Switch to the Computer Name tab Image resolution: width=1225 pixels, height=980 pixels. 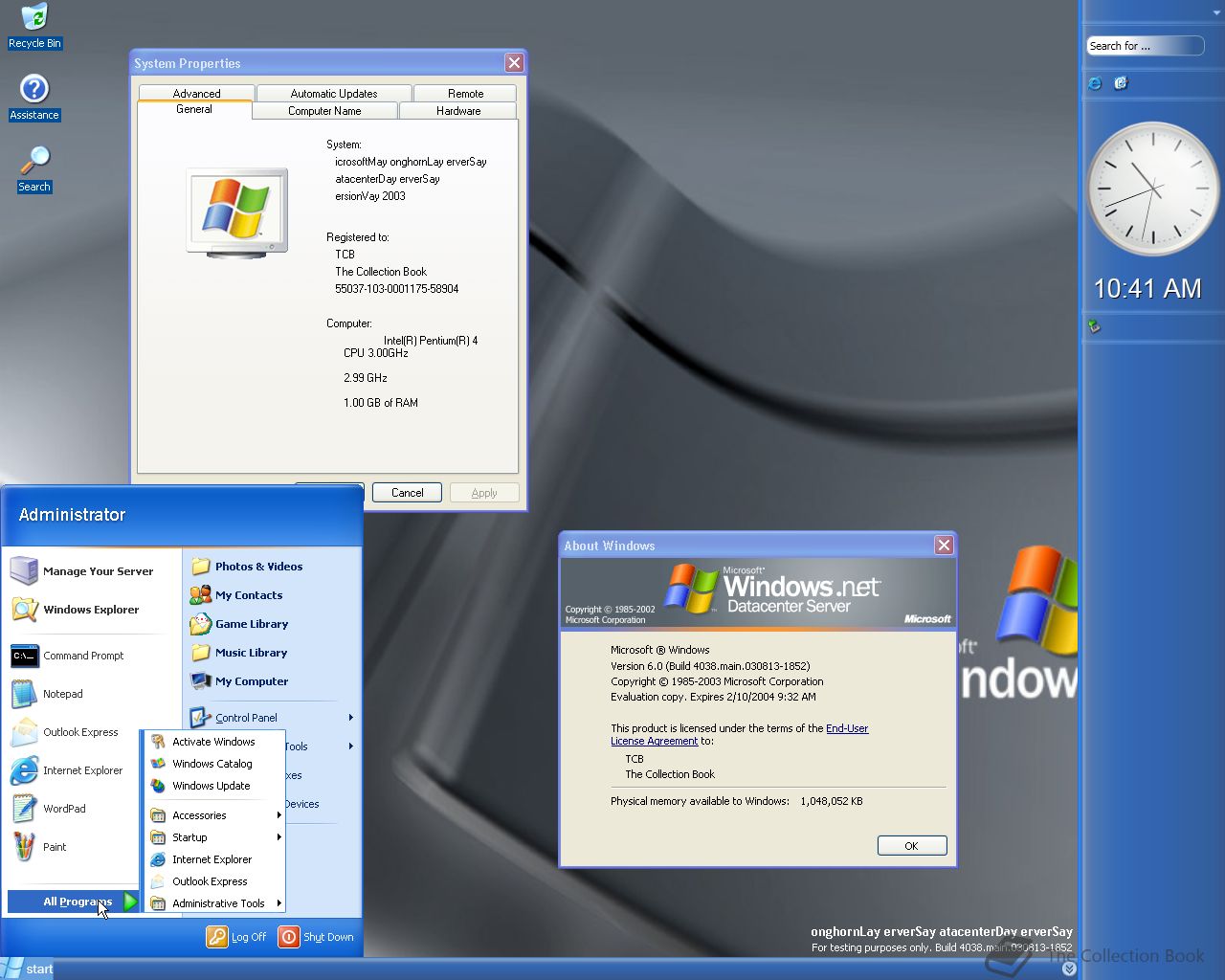click(x=324, y=111)
